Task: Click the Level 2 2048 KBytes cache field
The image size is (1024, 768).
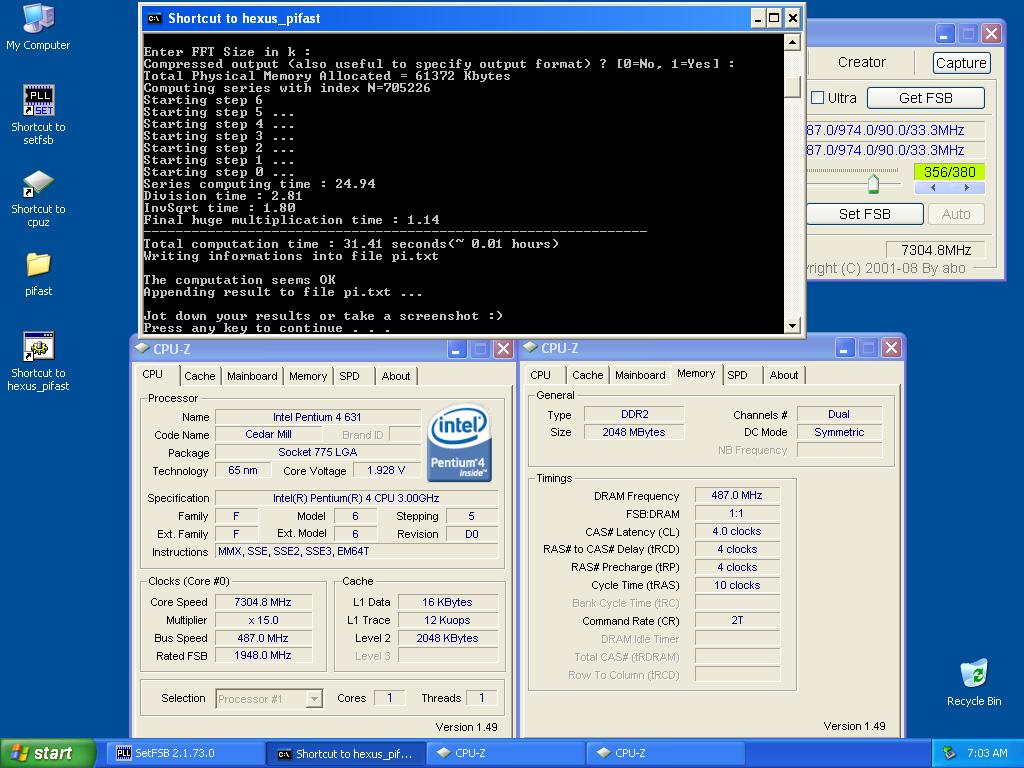Action: click(x=447, y=638)
